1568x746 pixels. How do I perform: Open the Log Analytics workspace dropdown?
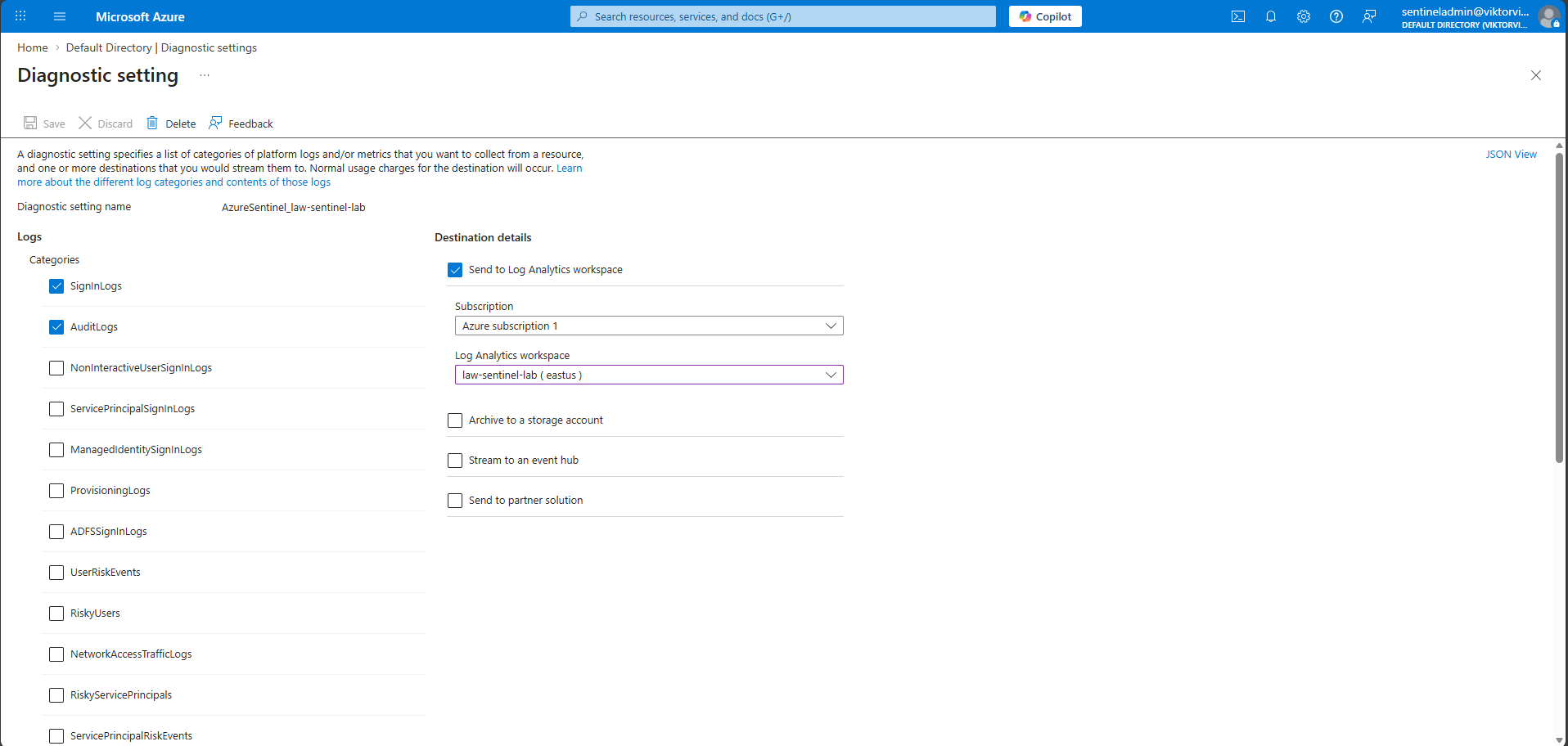tap(648, 375)
